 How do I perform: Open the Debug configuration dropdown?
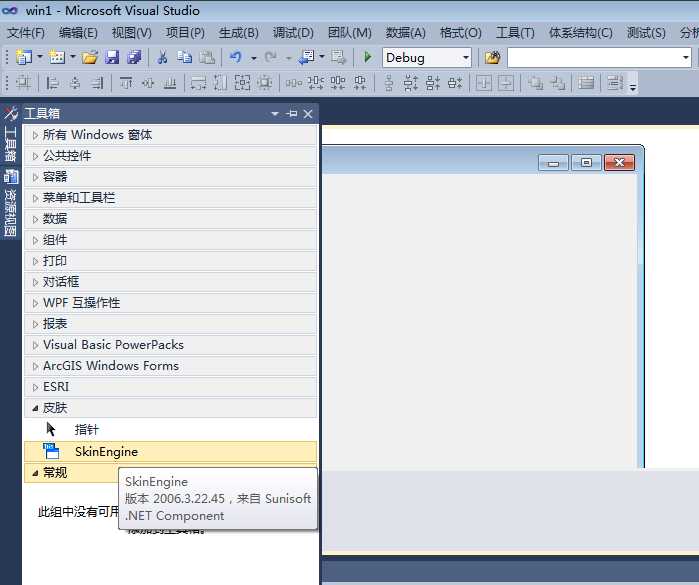point(466,58)
